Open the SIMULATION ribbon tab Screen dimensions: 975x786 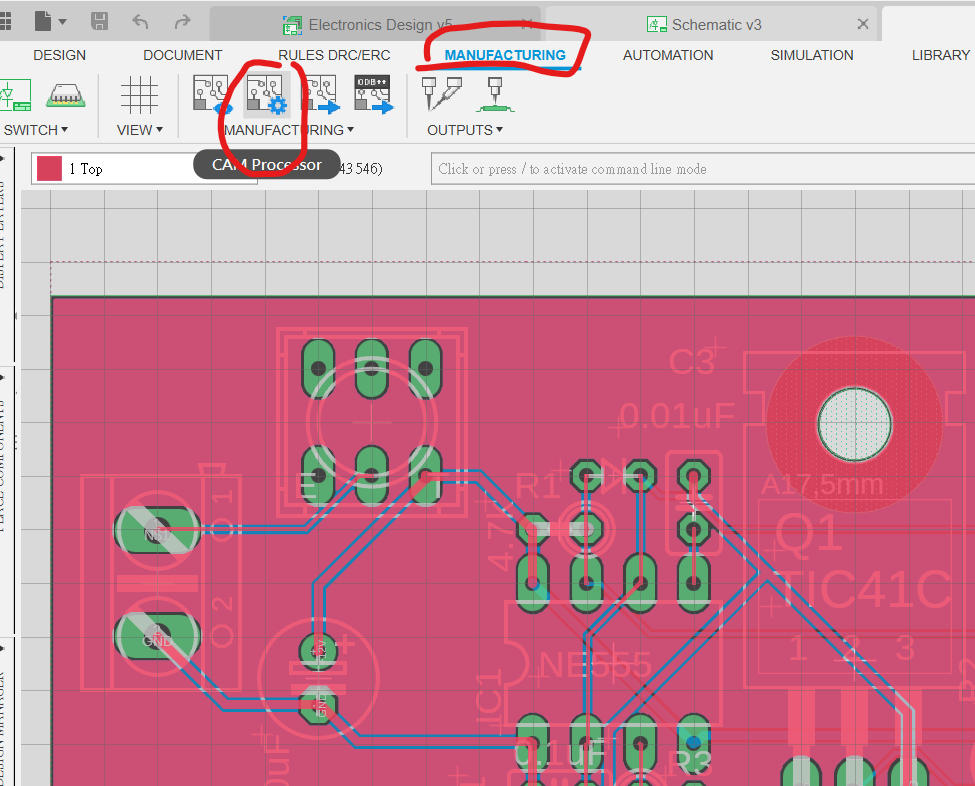[x=811, y=55]
